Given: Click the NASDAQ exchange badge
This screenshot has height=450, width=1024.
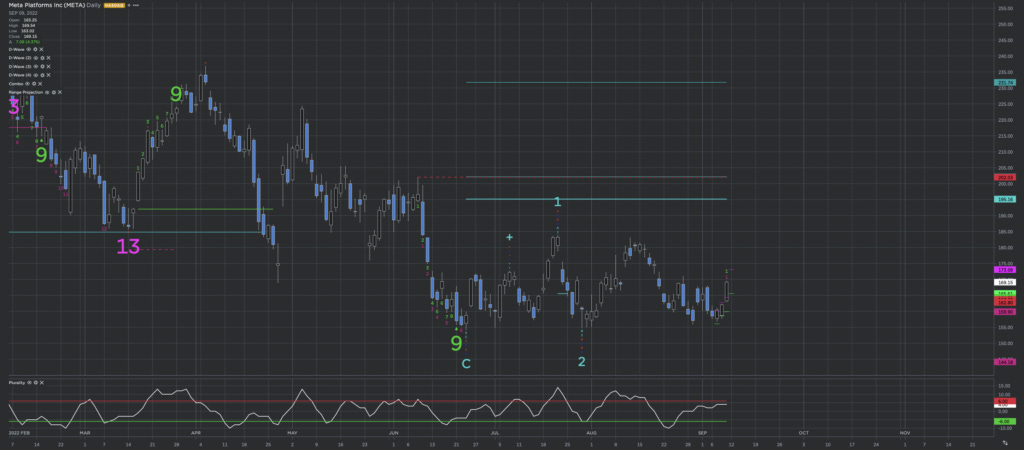Looking at the screenshot, I should click(114, 5).
